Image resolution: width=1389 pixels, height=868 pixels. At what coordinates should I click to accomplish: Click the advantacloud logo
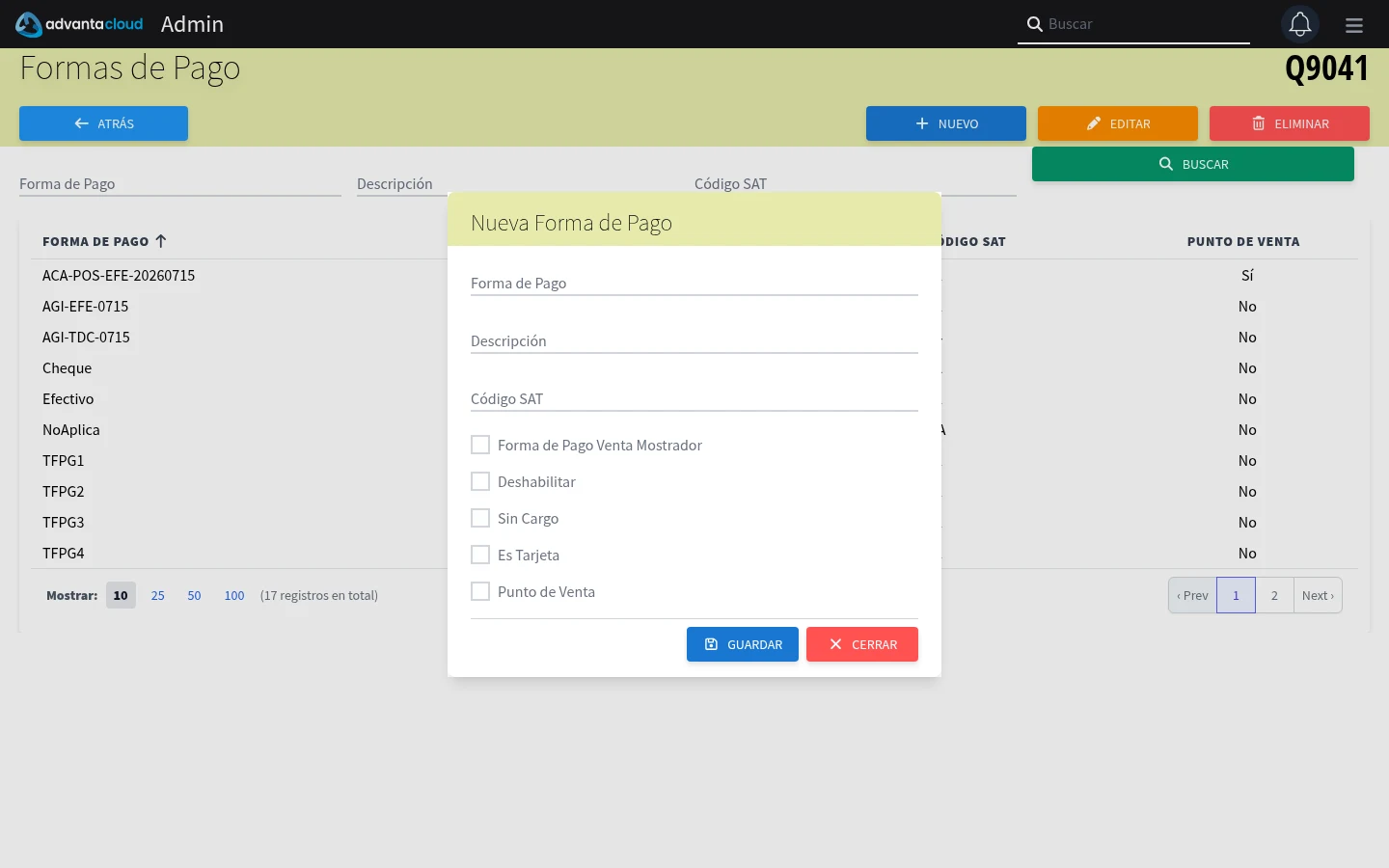79,24
